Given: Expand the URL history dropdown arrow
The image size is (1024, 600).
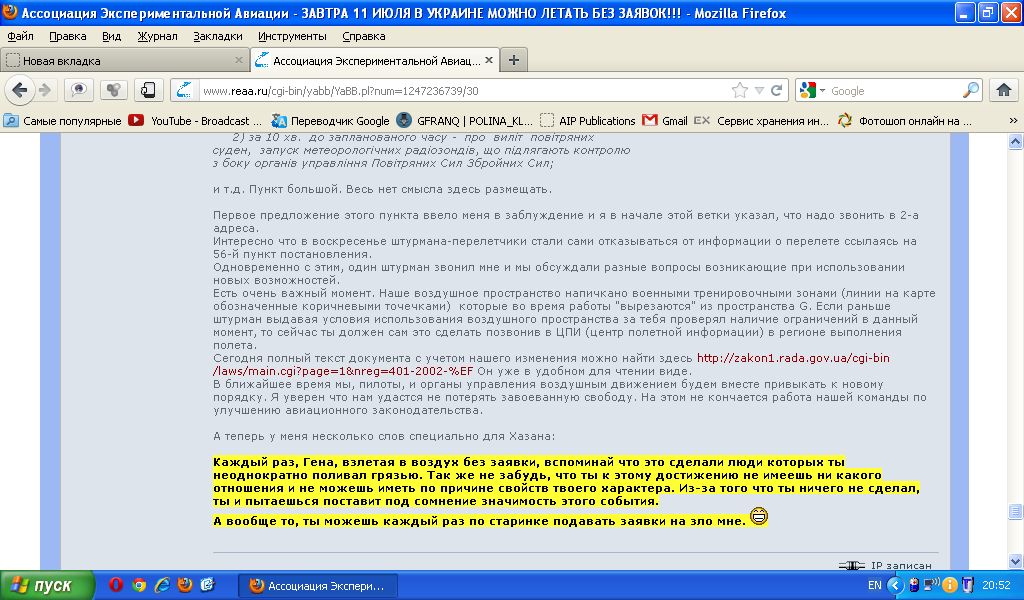Looking at the screenshot, I should click(x=759, y=91).
